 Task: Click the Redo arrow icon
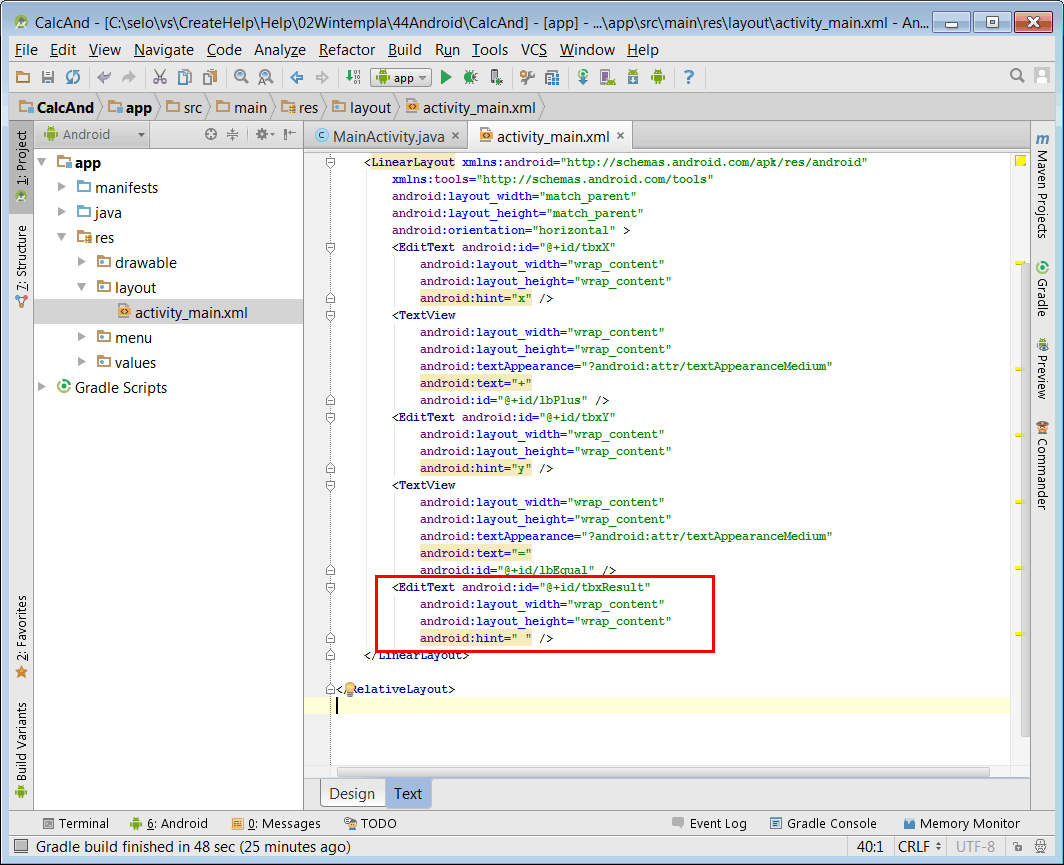(128, 77)
